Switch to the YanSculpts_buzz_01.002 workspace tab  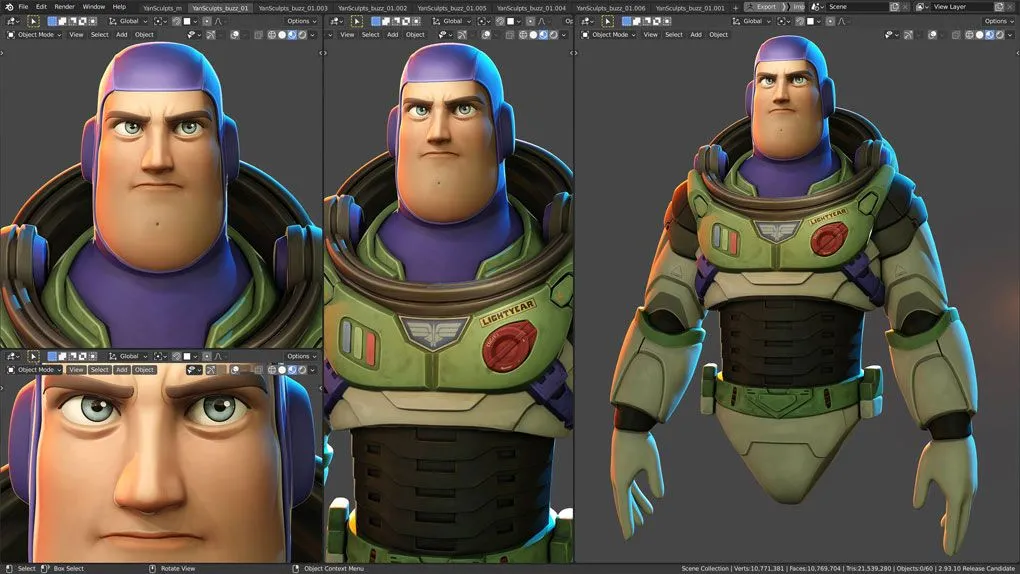tap(373, 8)
